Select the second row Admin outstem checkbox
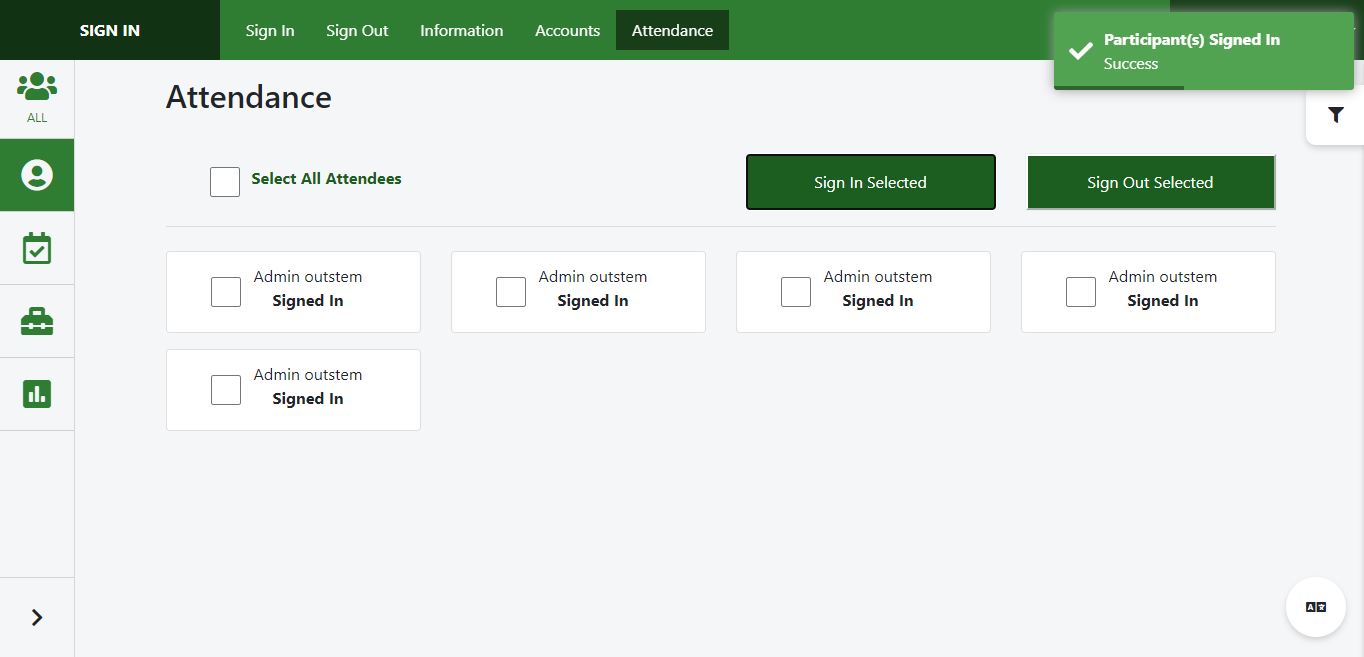This screenshot has width=1364, height=657. [x=226, y=390]
